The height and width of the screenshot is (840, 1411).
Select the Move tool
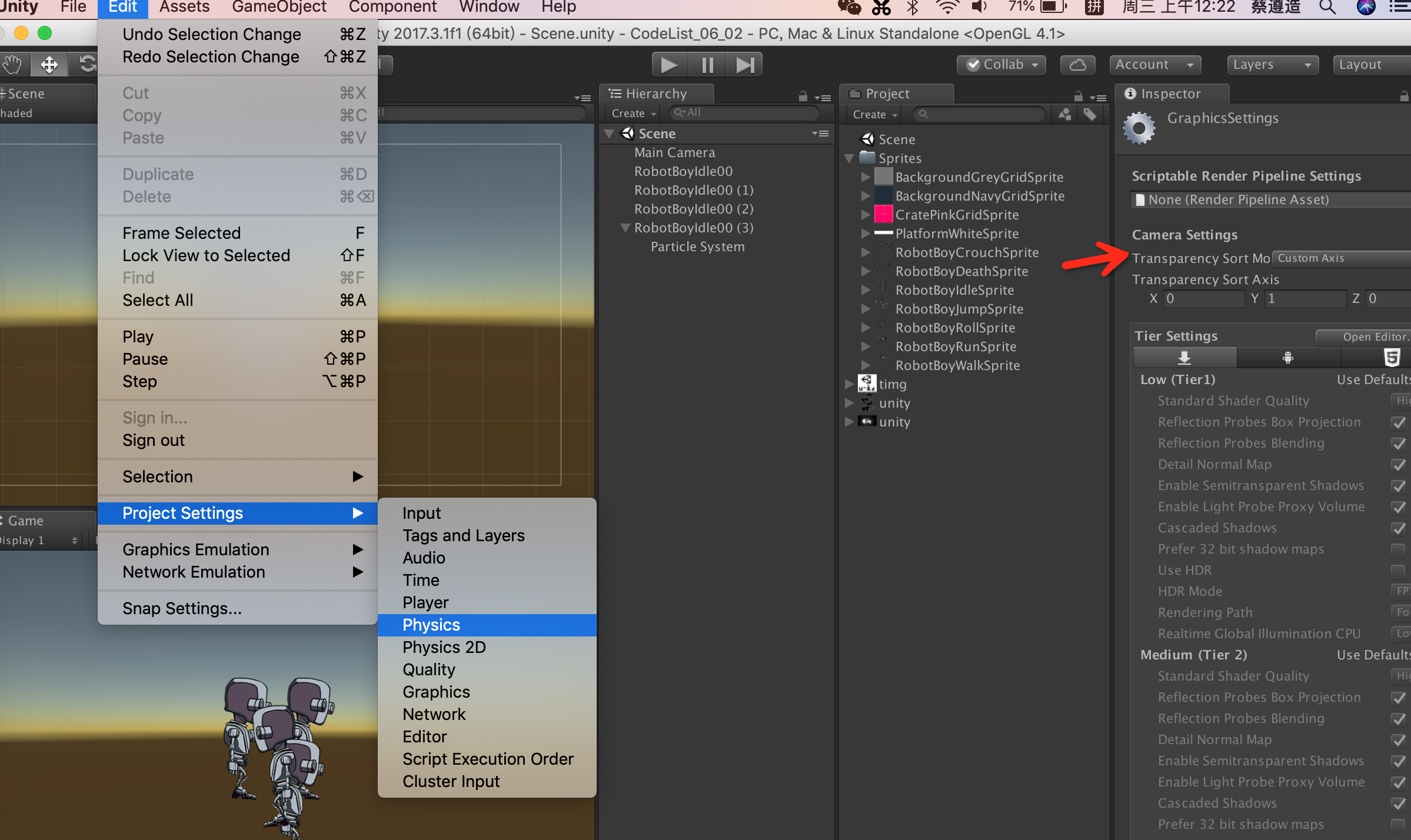click(49, 65)
